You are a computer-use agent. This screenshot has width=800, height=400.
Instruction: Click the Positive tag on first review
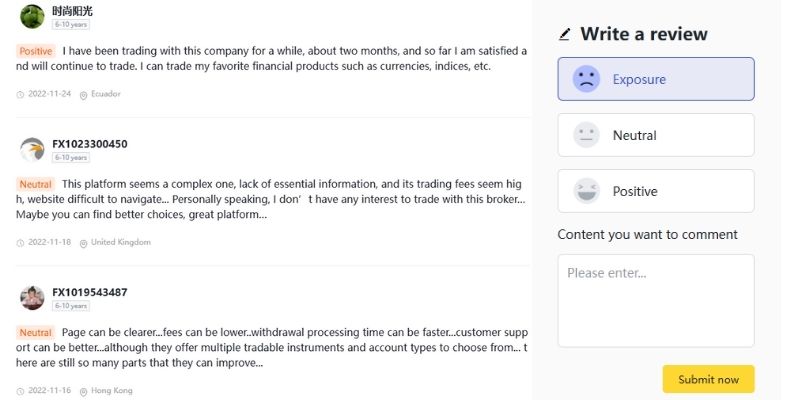click(36, 50)
